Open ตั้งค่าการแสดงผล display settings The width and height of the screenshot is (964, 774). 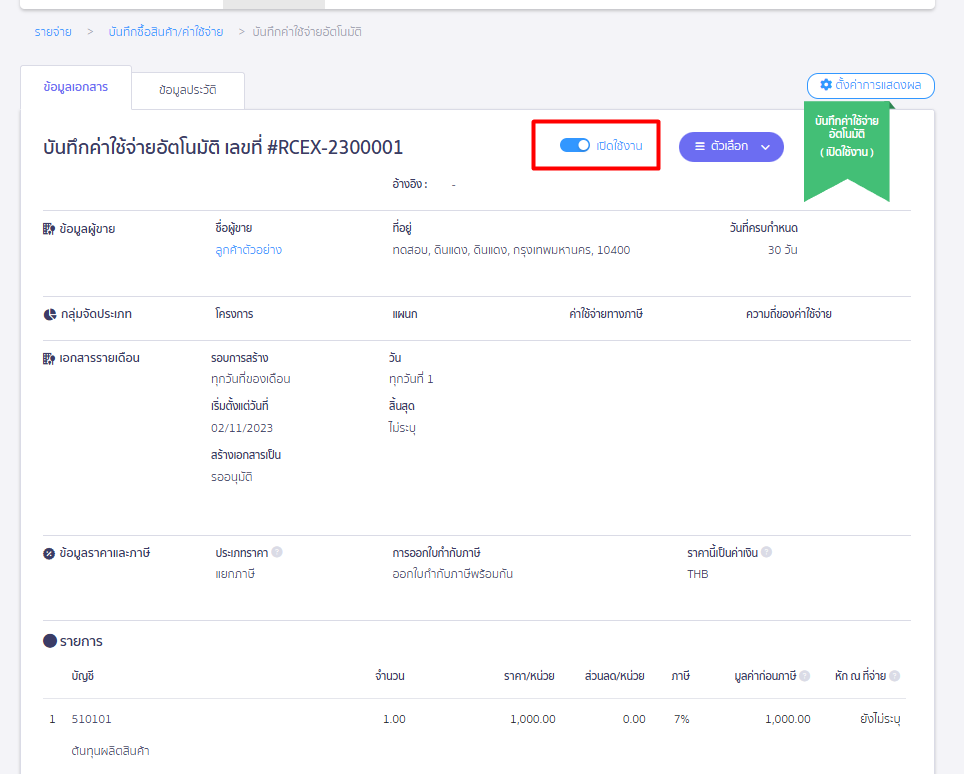pos(871,85)
